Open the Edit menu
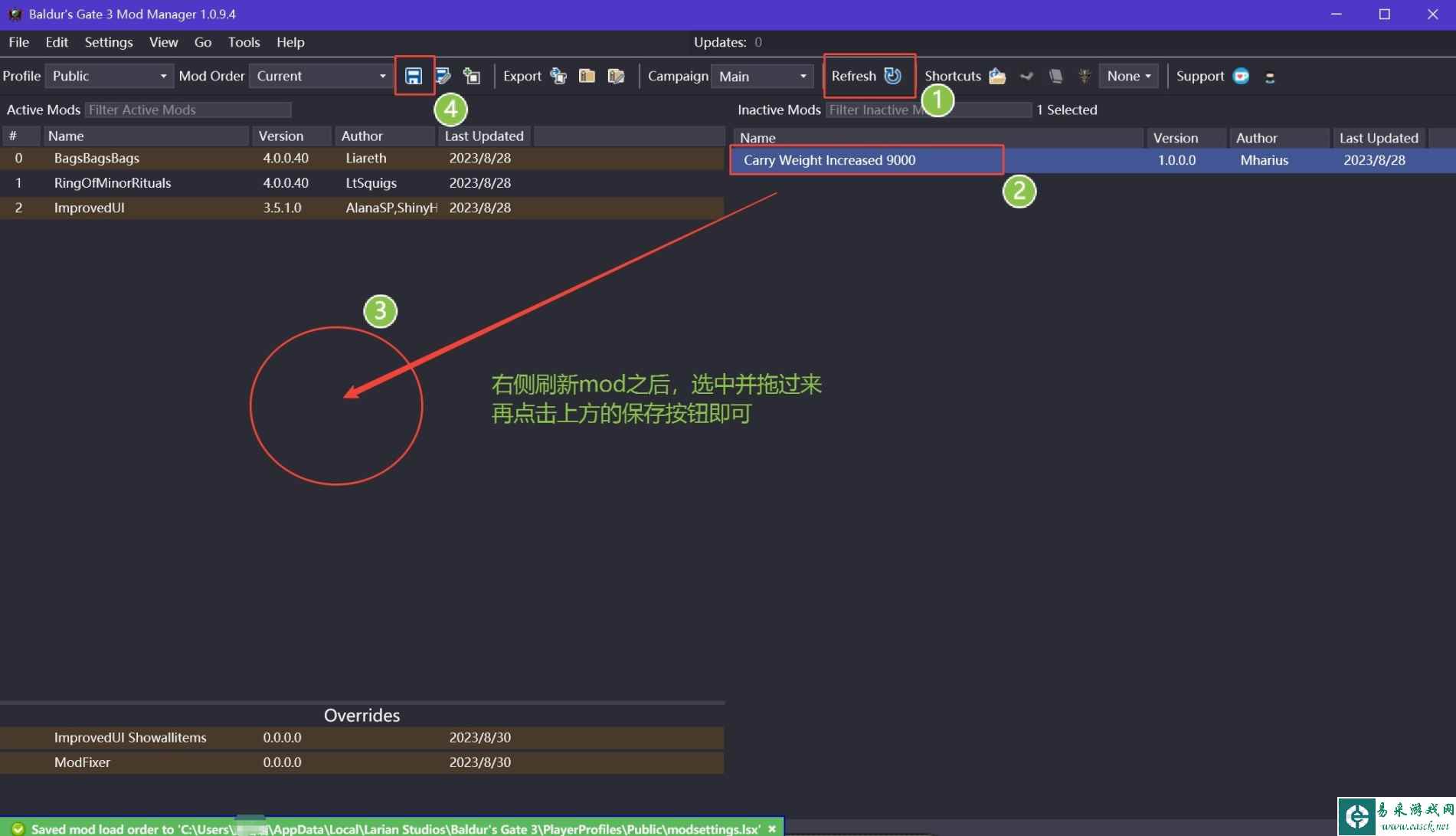 point(57,42)
